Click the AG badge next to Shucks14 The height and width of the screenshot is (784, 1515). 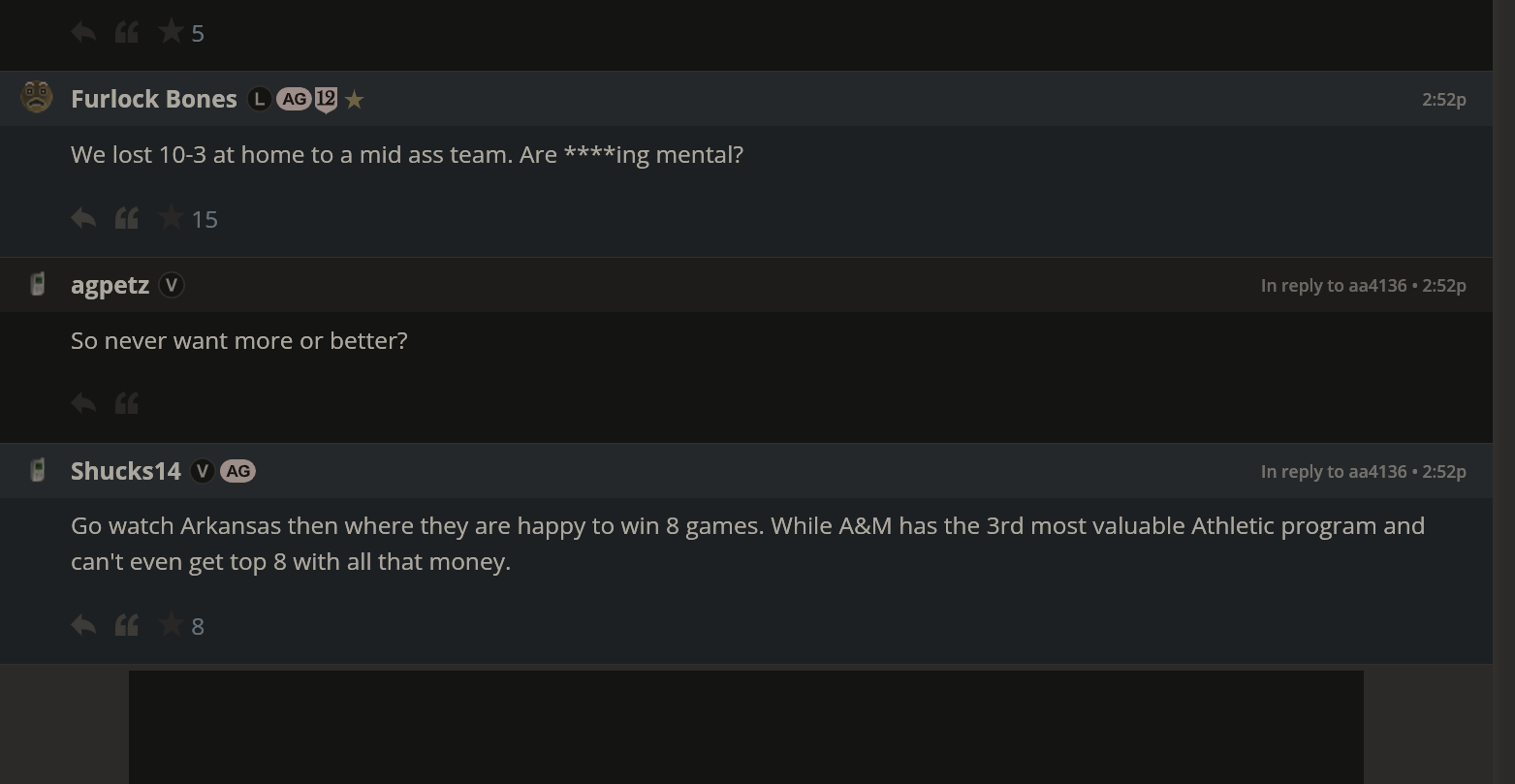click(x=237, y=471)
